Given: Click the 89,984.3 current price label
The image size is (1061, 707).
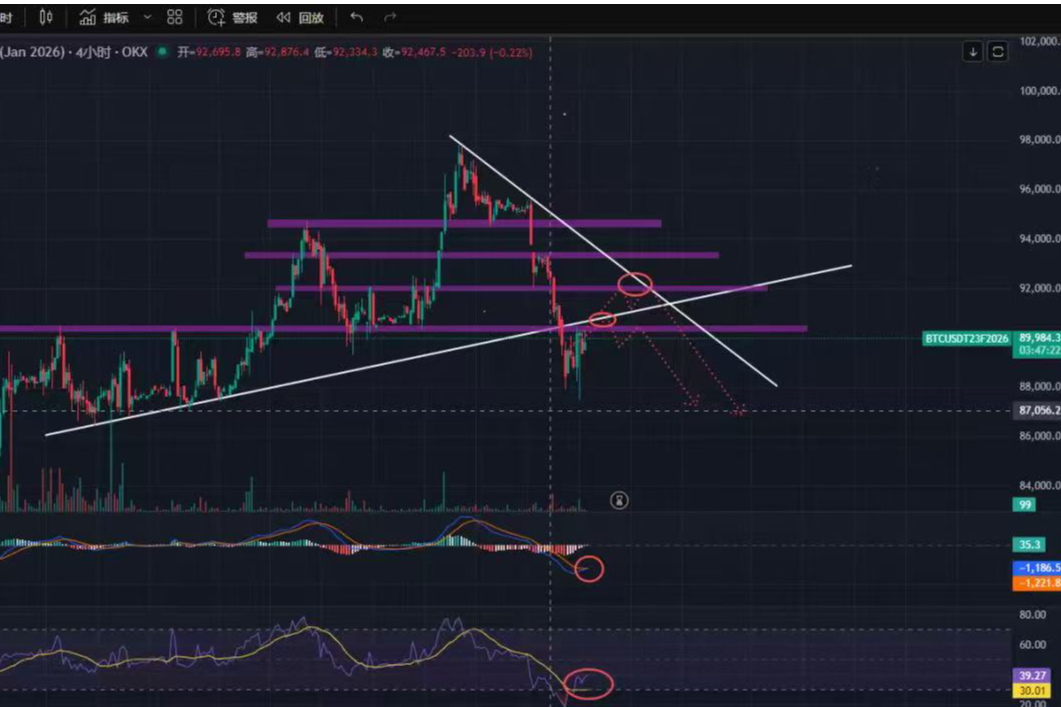Looking at the screenshot, I should point(1038,338).
